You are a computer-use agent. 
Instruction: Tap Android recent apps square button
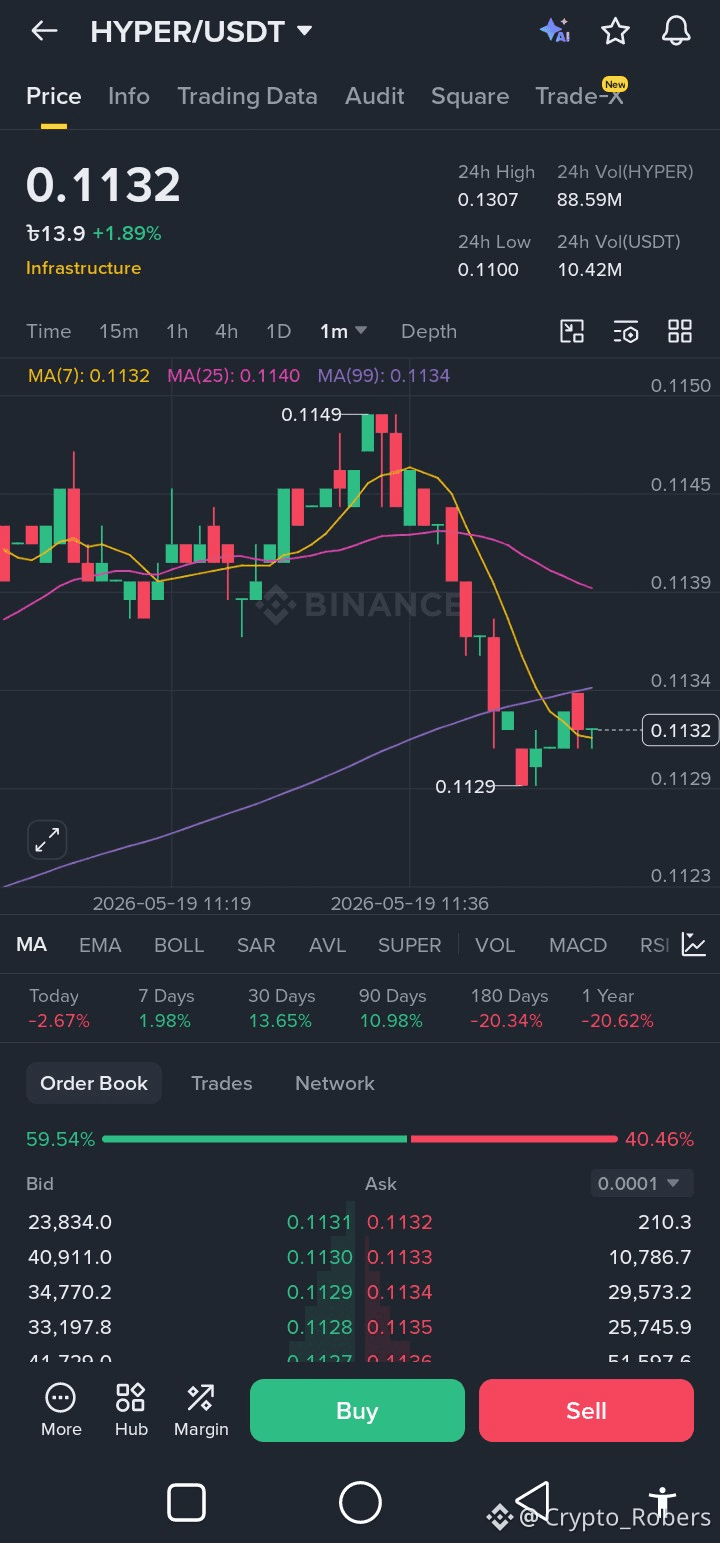[187, 1503]
